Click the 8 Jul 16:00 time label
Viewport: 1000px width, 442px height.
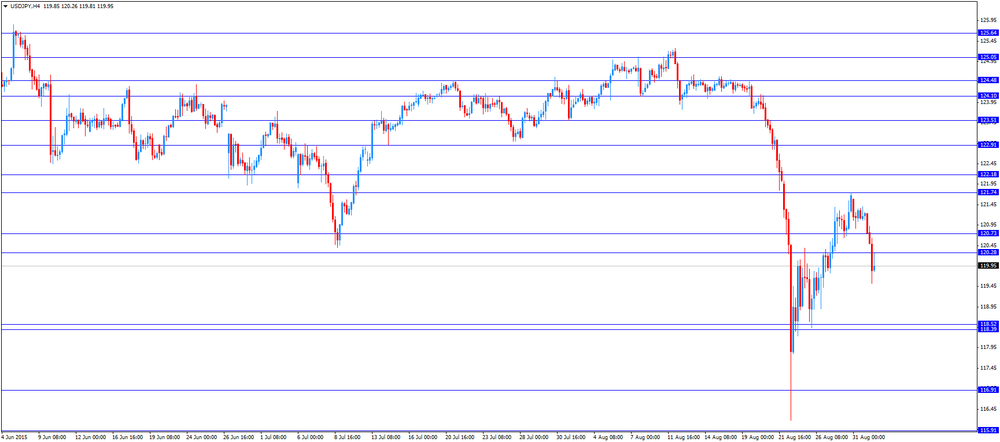point(349,438)
